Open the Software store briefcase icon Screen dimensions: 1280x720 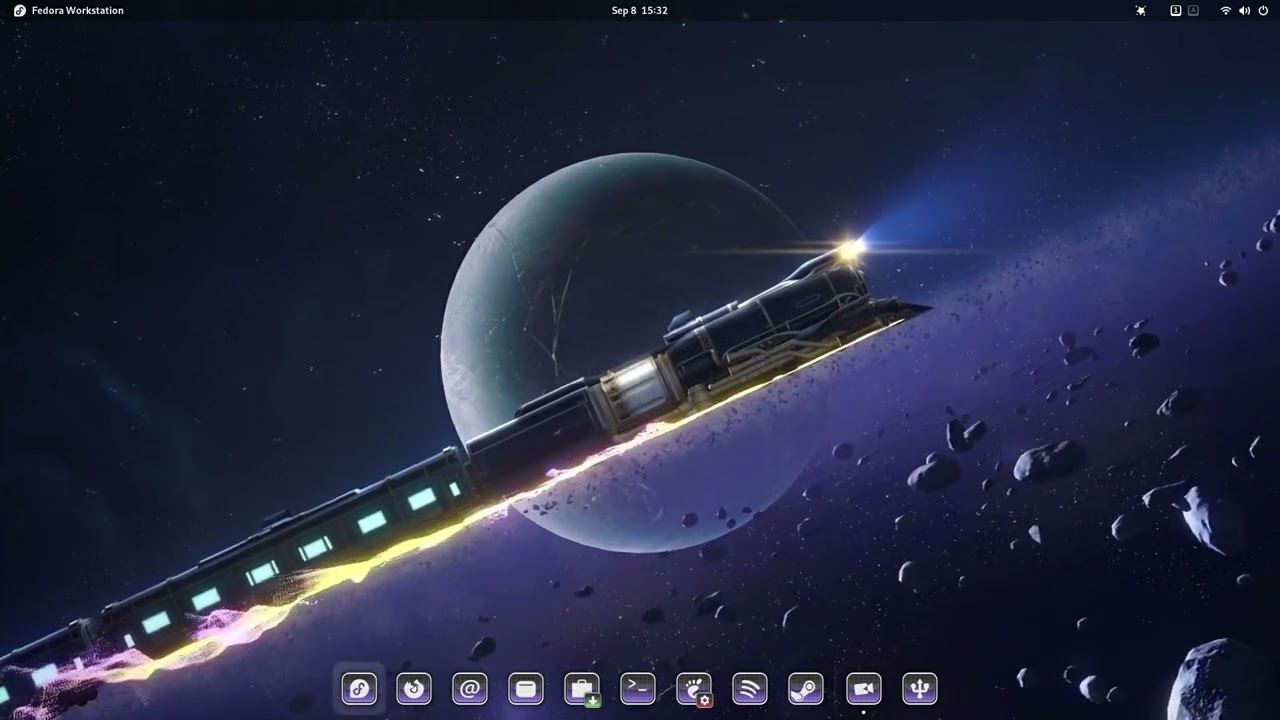click(x=582, y=688)
